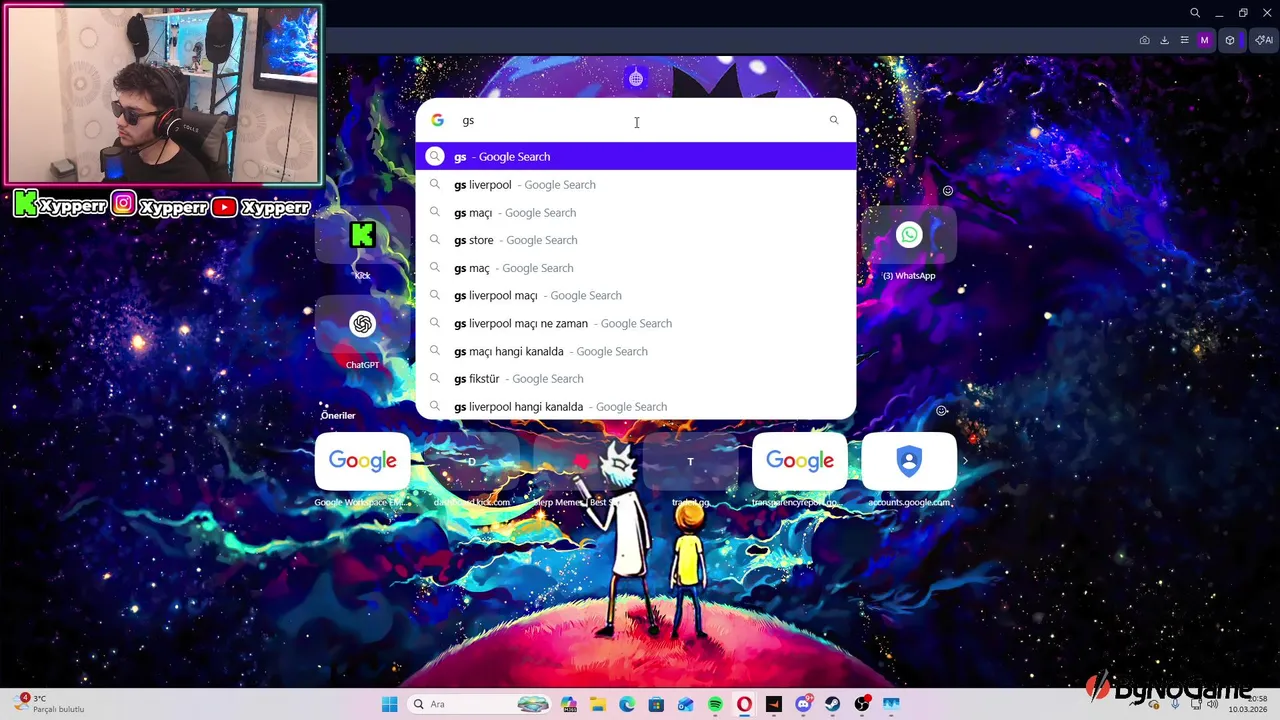Image resolution: width=1280 pixels, height=720 pixels.
Task: Click the Kick Xypperr overlay badge
Action: tap(60, 206)
